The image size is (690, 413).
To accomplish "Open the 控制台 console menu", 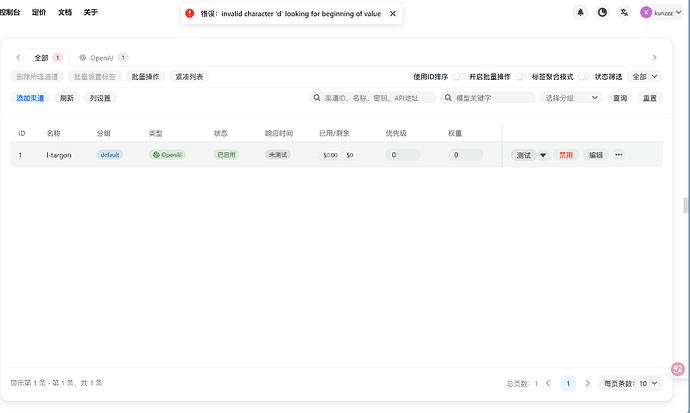I will [x=10, y=12].
